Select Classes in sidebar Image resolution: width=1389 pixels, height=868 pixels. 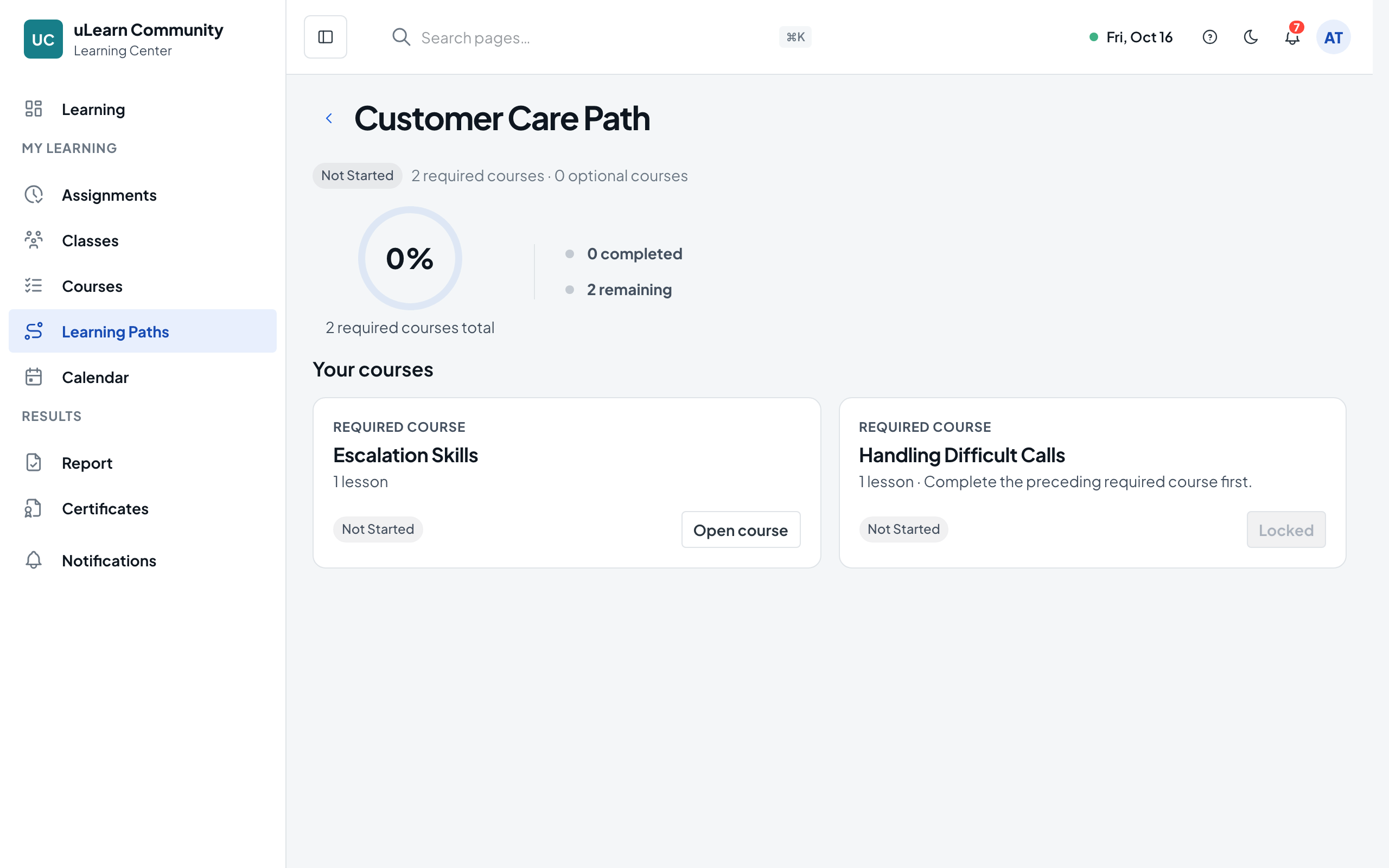point(142,240)
